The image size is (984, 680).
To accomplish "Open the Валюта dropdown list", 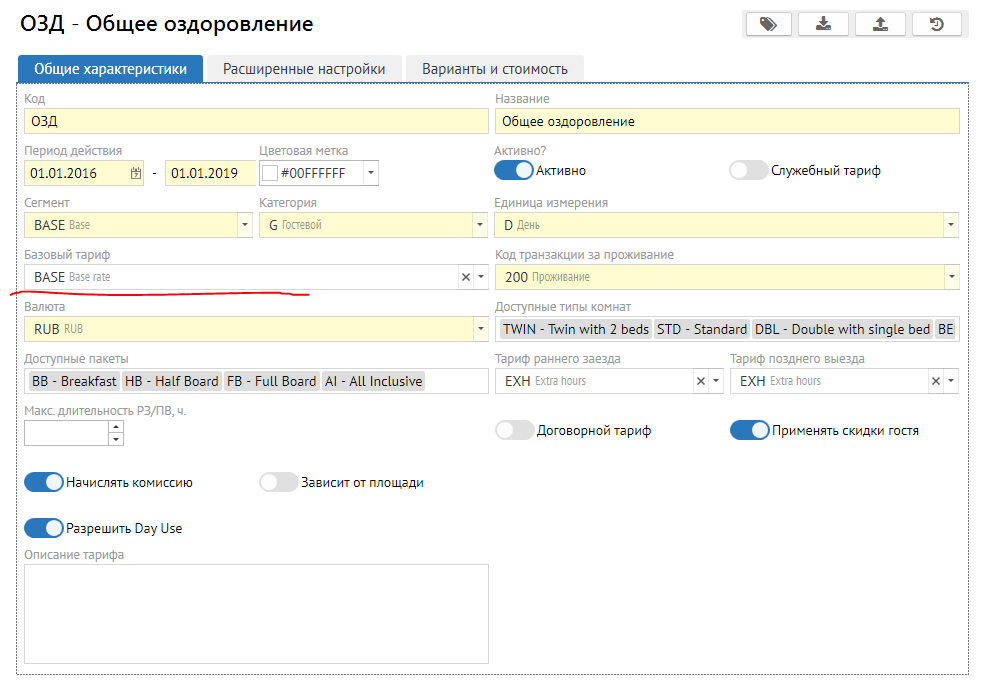I will click(480, 329).
